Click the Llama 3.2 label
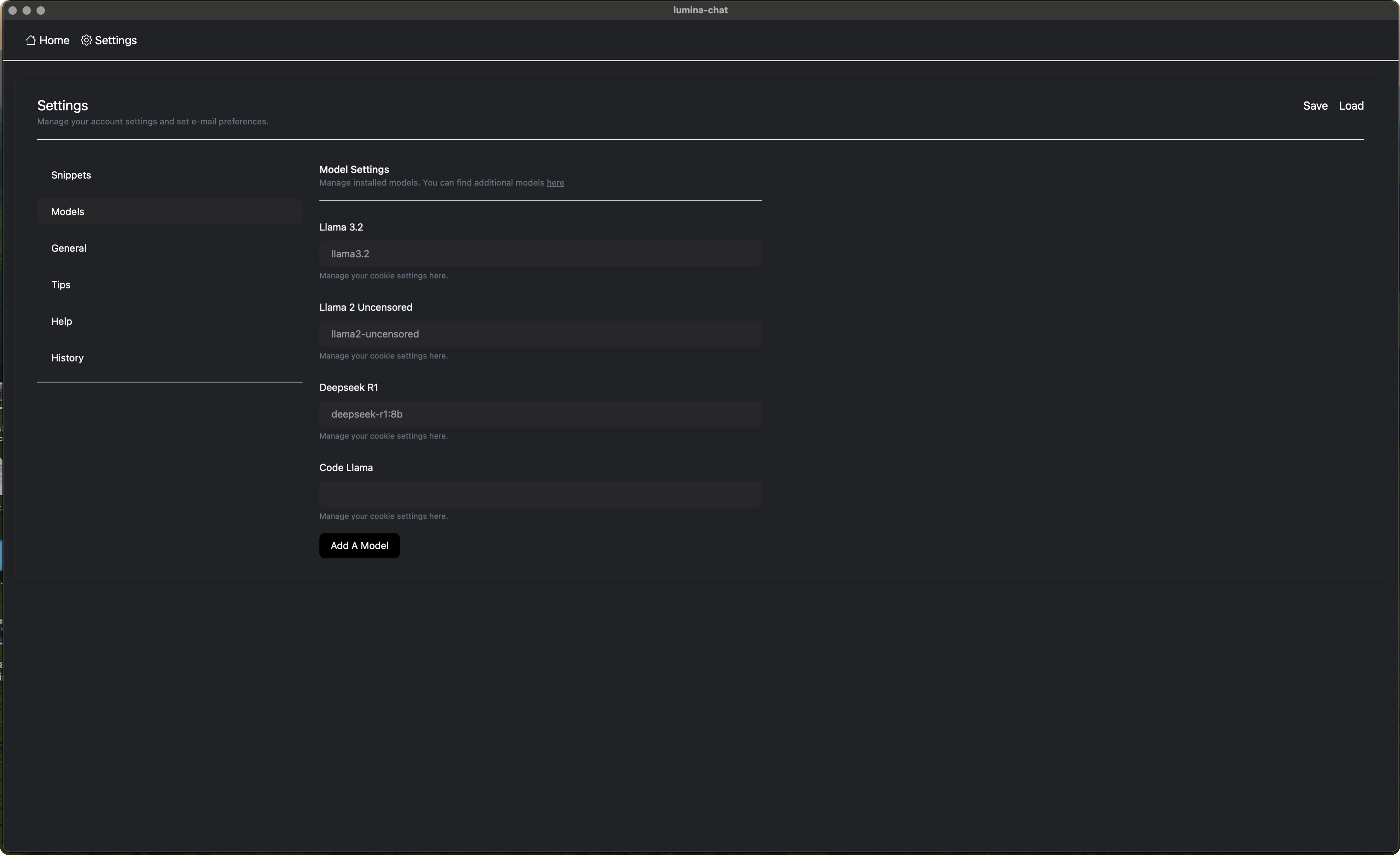Viewport: 1400px width, 855px height. point(341,227)
